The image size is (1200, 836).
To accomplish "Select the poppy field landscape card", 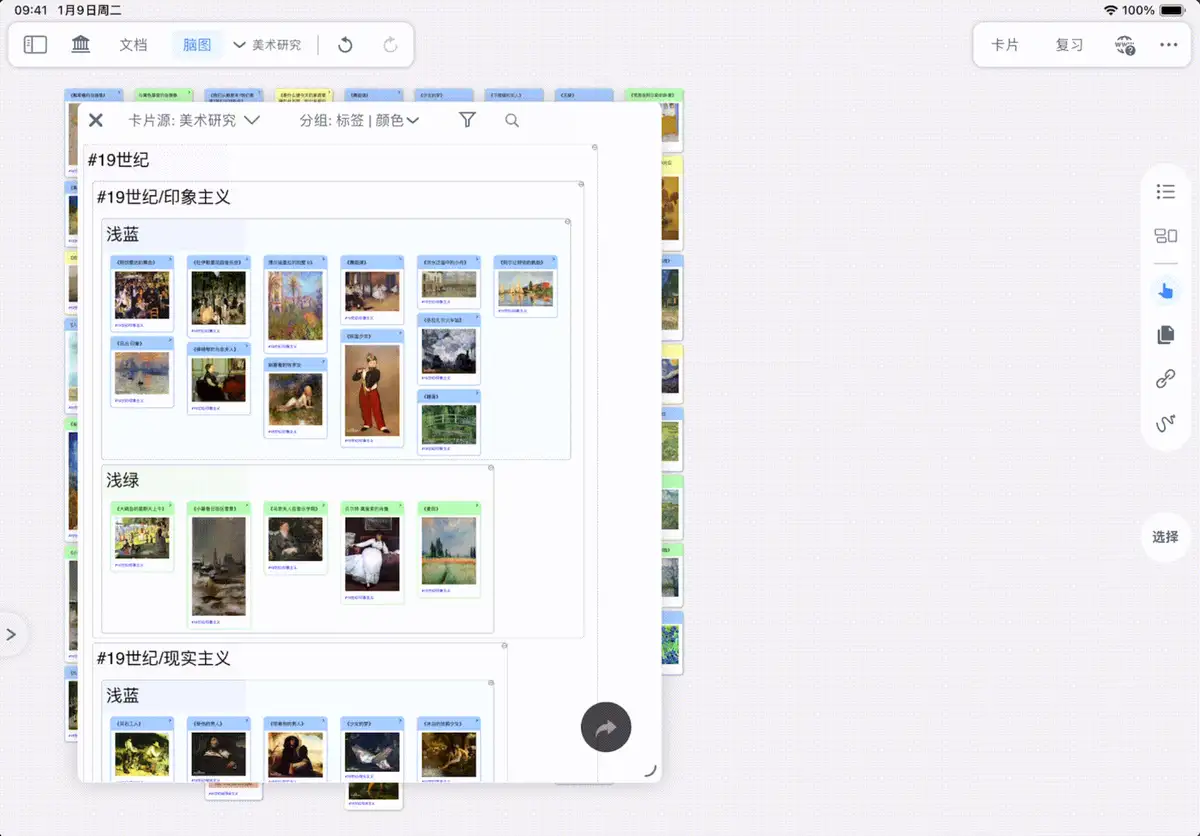I will pyautogui.click(x=449, y=549).
